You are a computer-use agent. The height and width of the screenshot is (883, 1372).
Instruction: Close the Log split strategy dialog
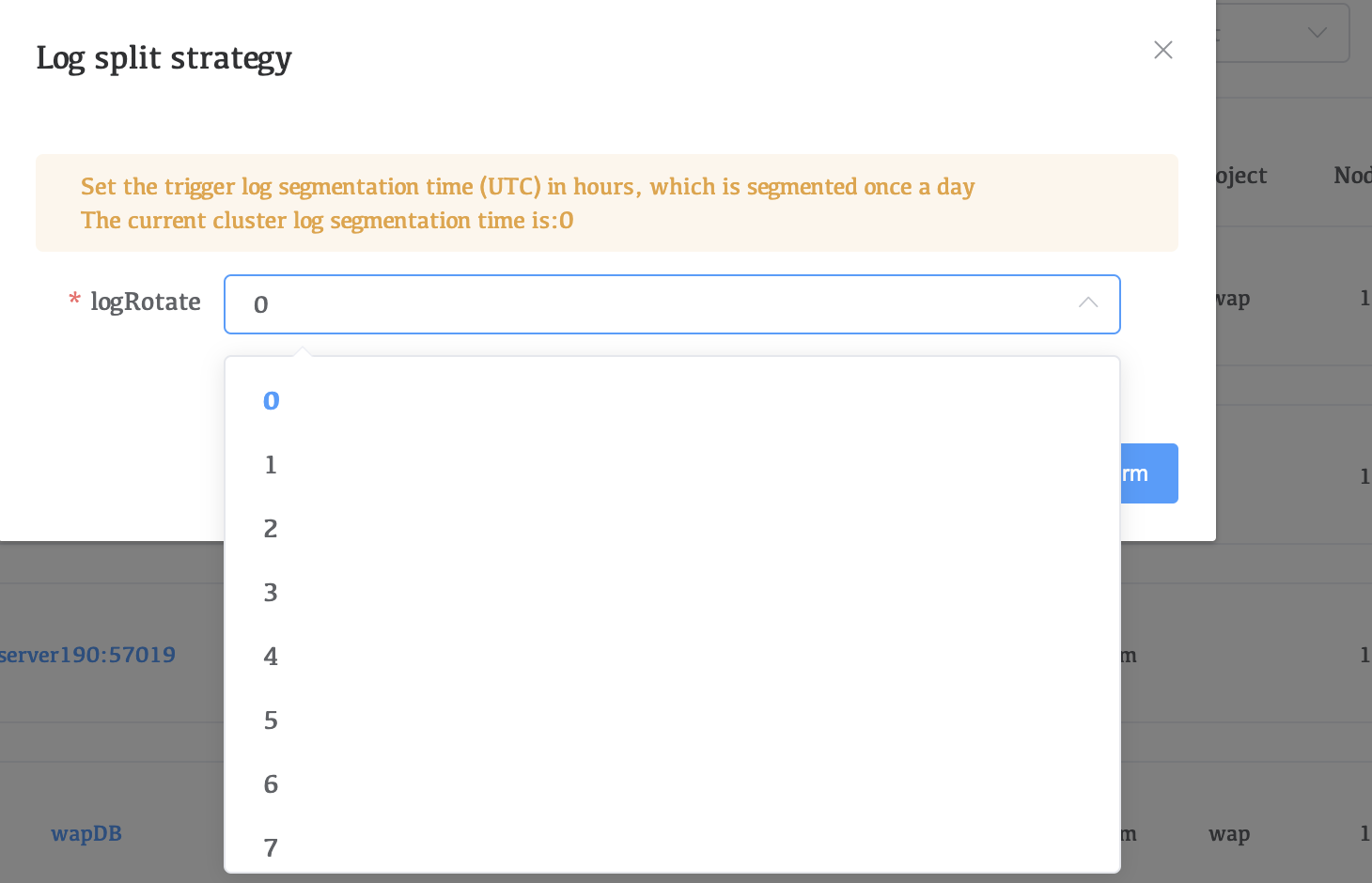[x=1162, y=50]
